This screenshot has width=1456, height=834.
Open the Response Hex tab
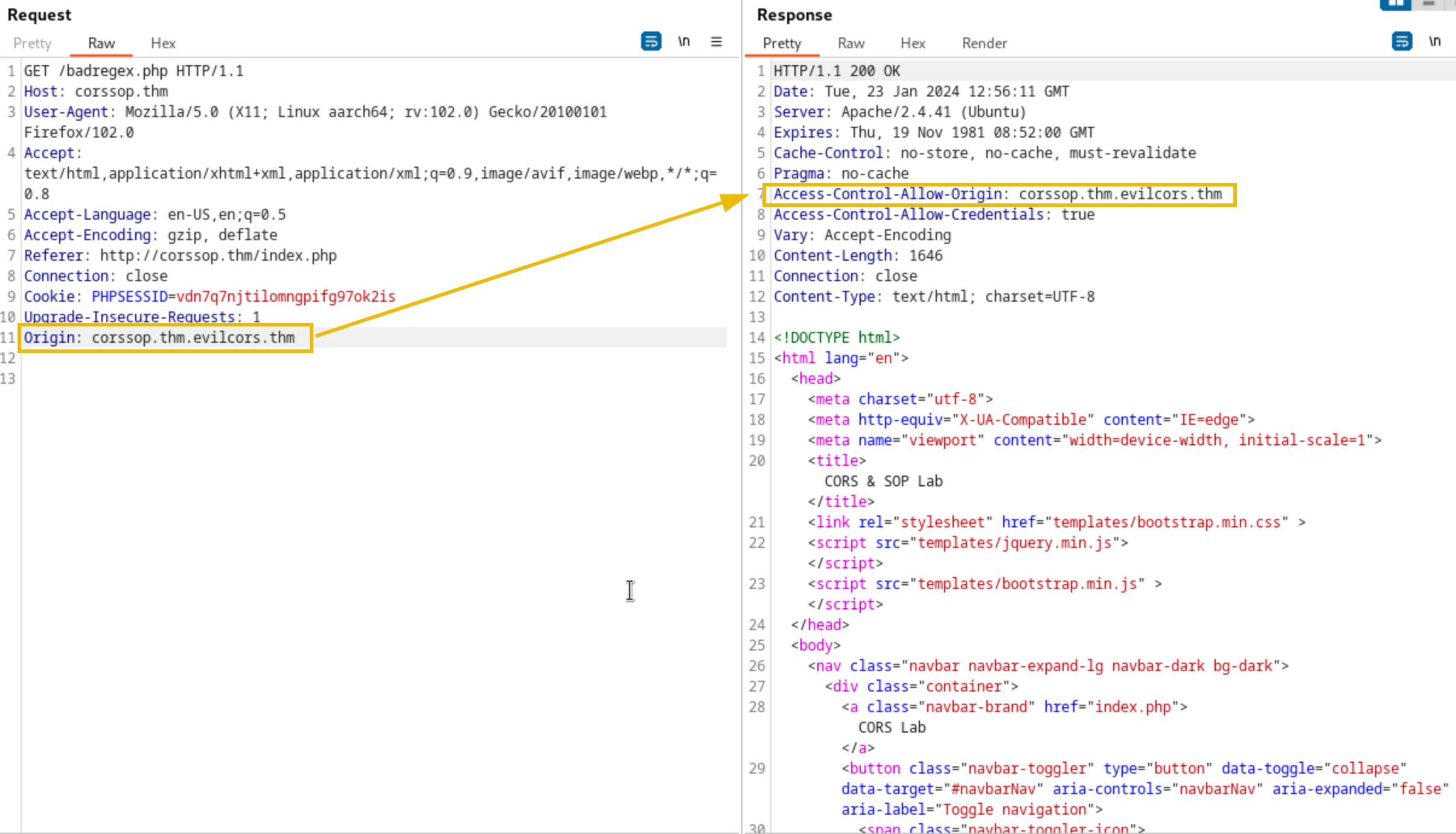[913, 43]
